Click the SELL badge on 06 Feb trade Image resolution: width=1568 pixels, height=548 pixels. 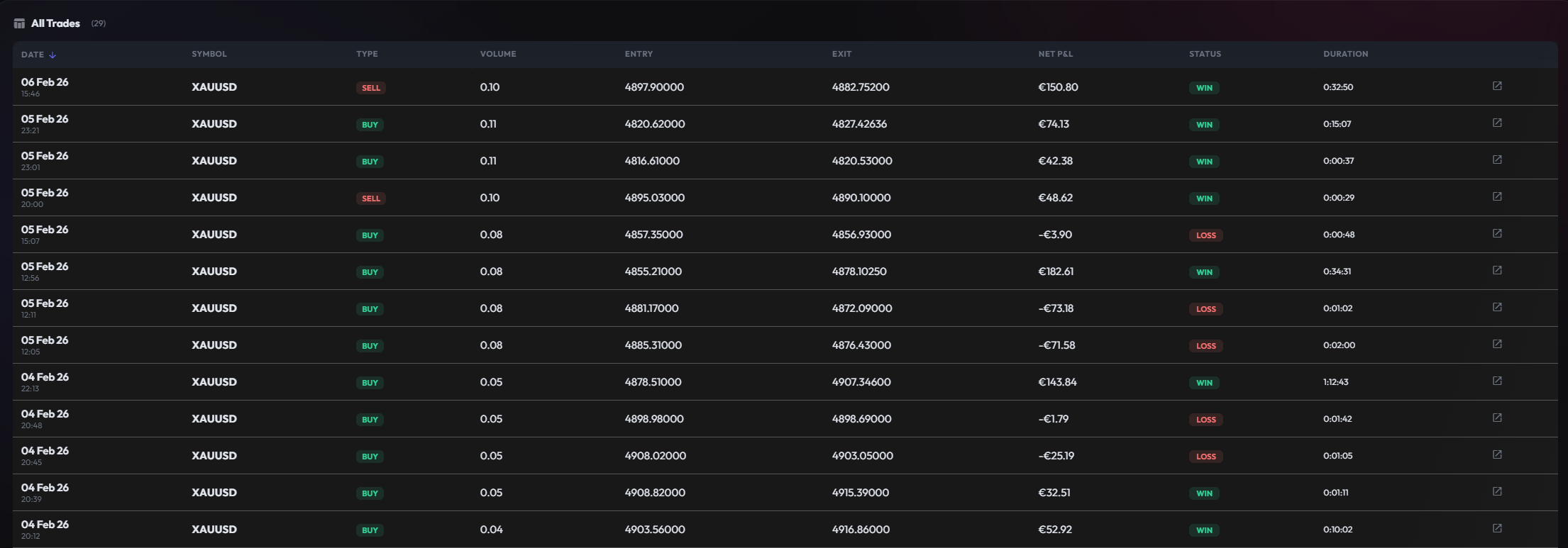[370, 88]
